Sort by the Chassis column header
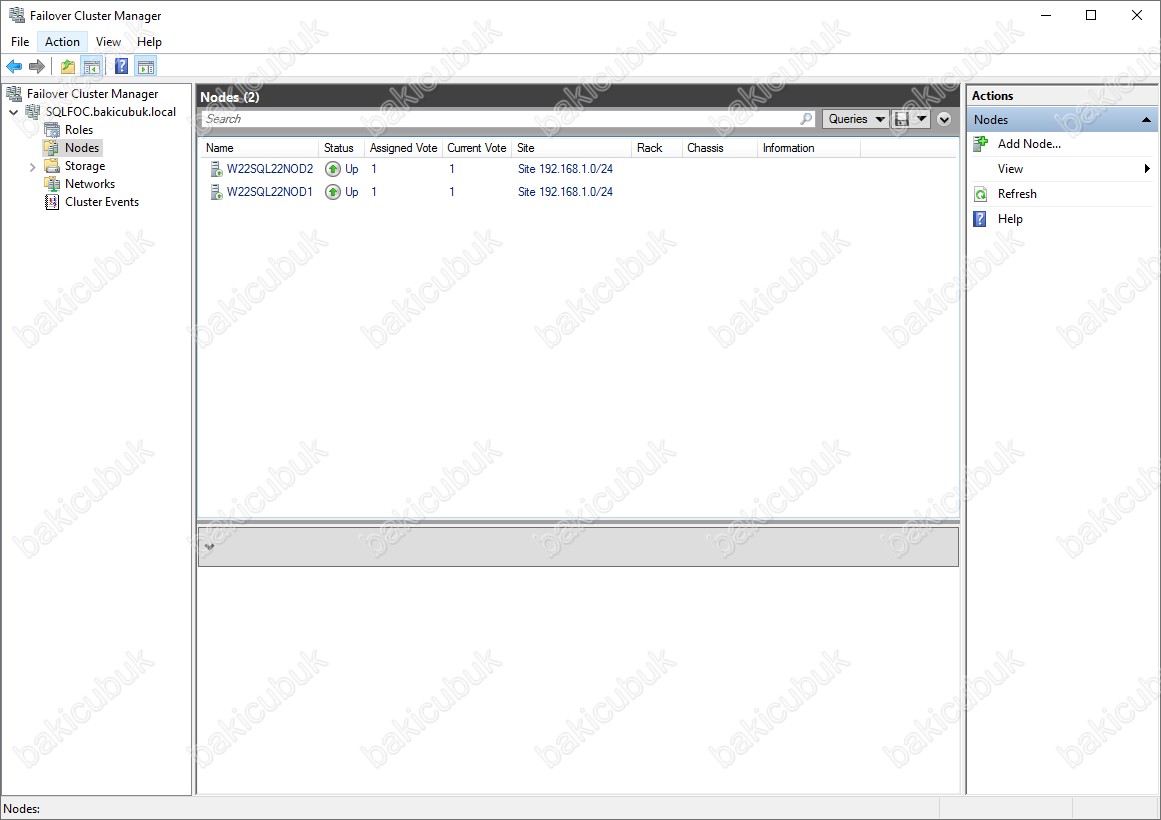This screenshot has height=820, width=1161. click(720, 148)
